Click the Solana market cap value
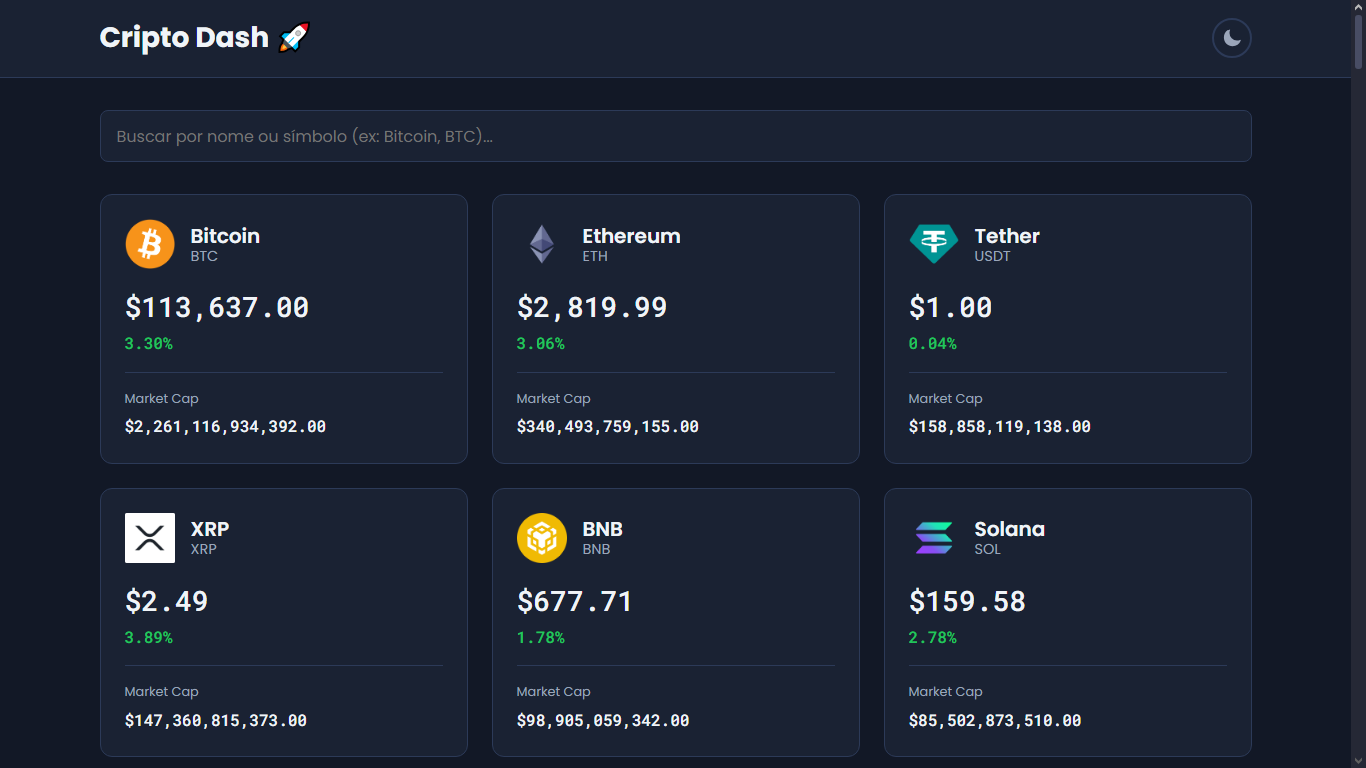The image size is (1366, 768). click(994, 721)
